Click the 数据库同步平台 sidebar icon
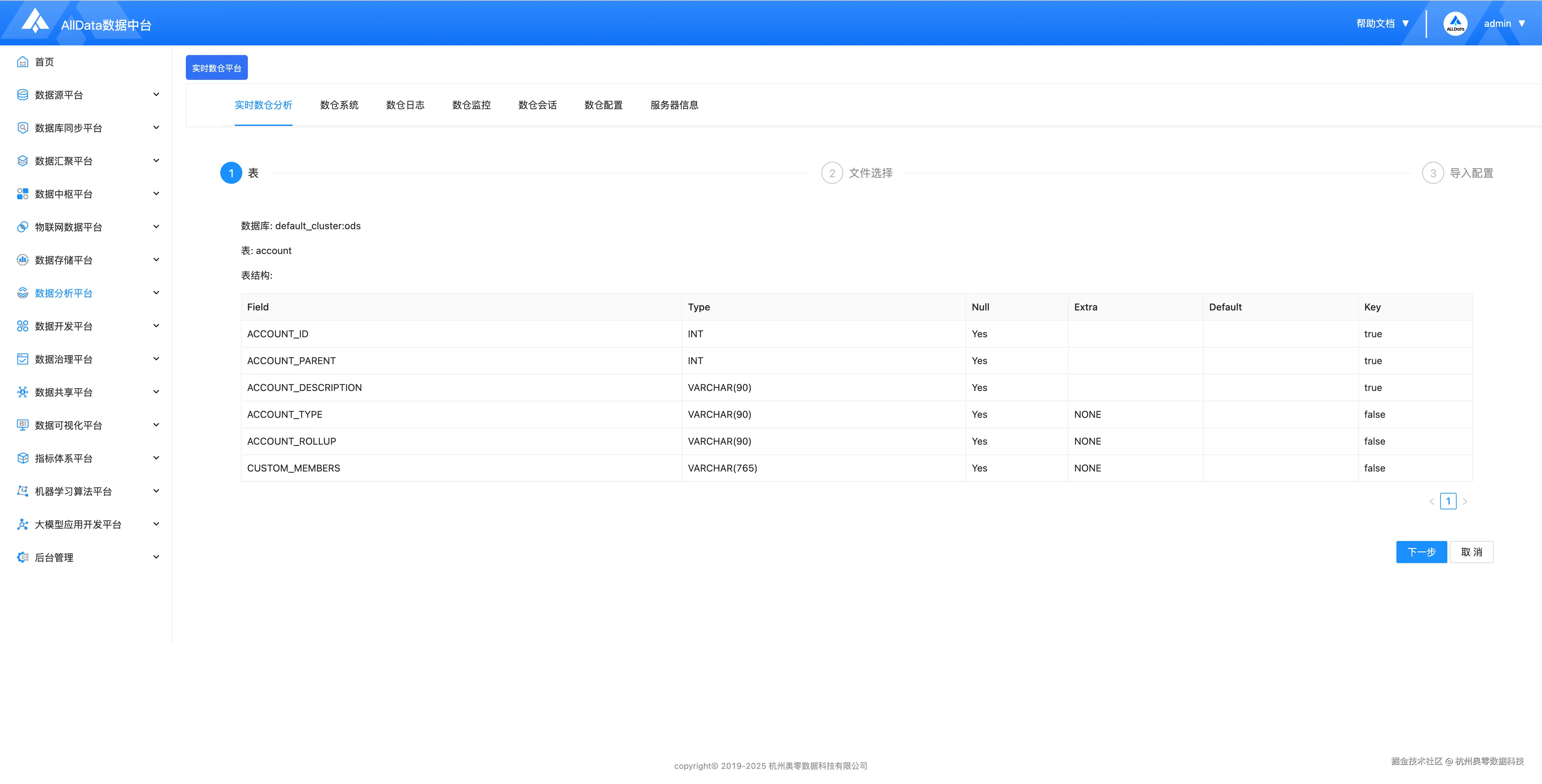This screenshot has height=784, width=1542. (x=23, y=127)
